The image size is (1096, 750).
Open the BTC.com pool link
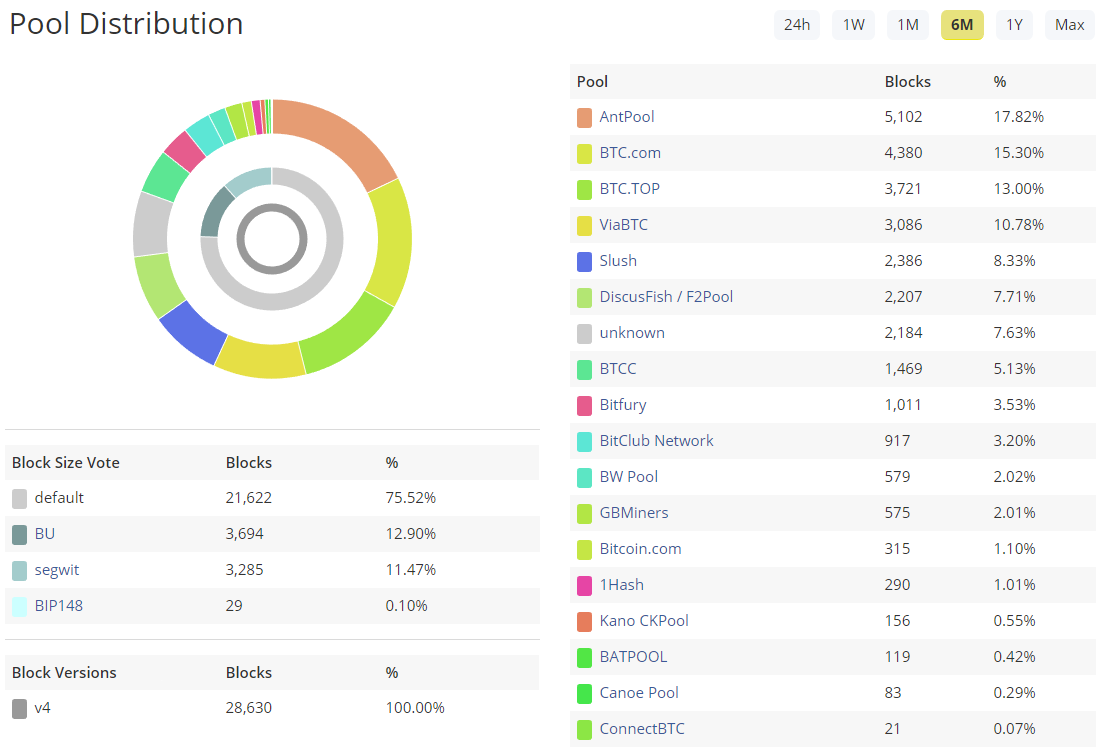pyautogui.click(x=630, y=153)
